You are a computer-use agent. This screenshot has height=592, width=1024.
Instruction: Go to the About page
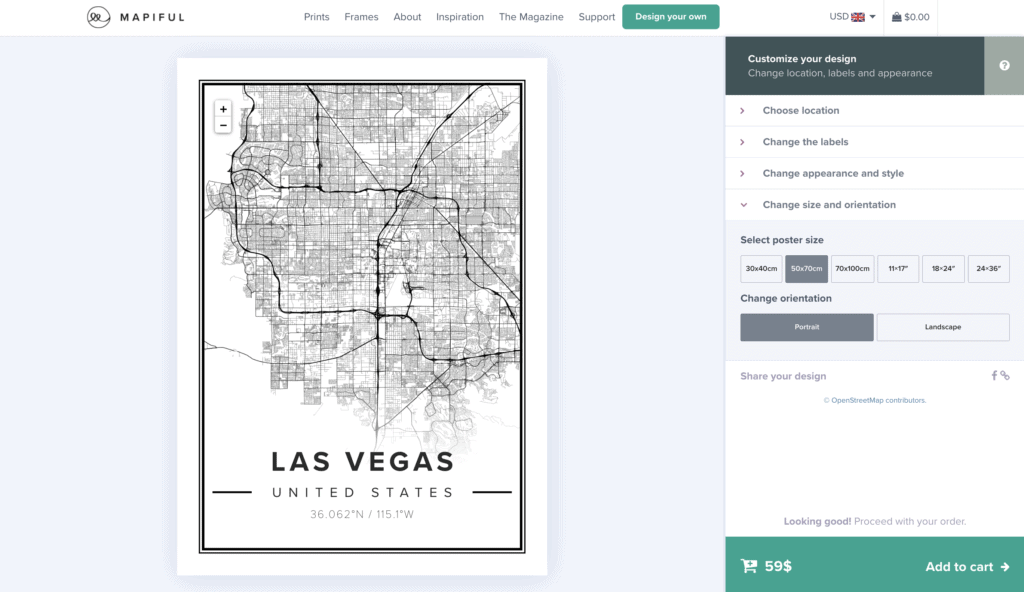pos(407,17)
